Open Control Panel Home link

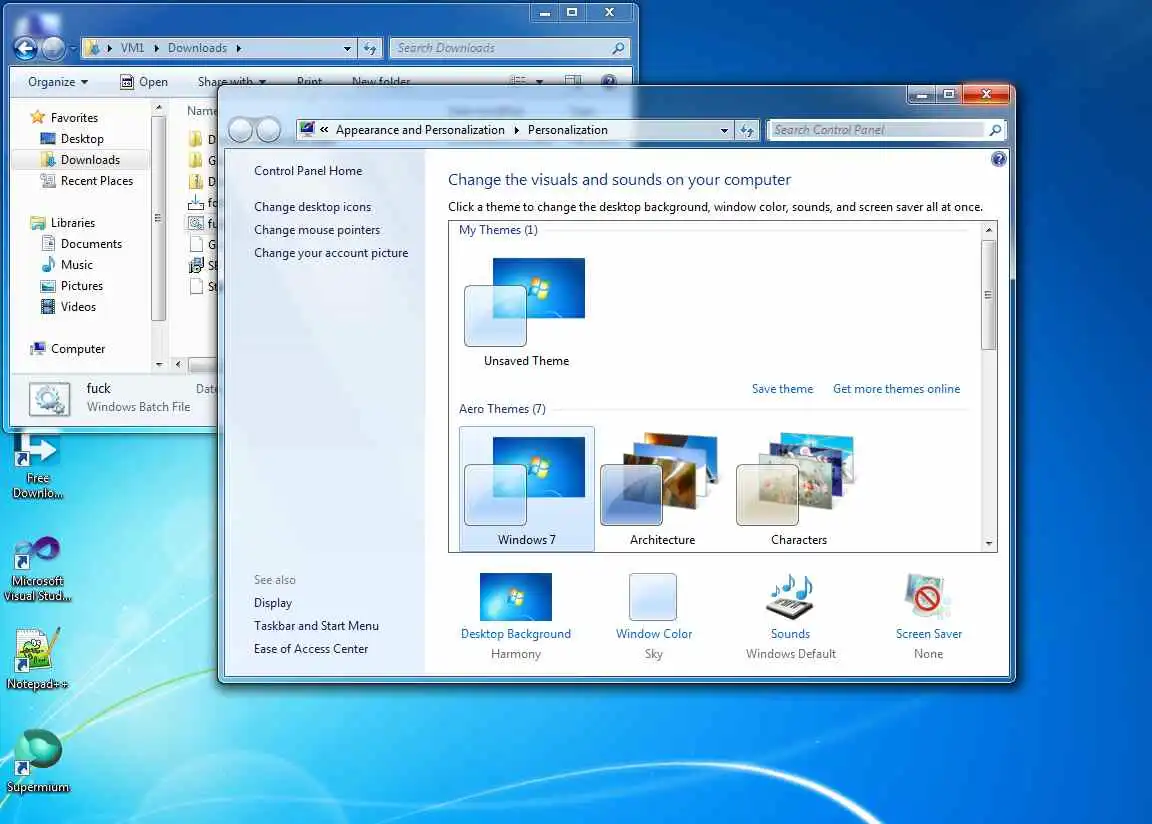tap(308, 171)
